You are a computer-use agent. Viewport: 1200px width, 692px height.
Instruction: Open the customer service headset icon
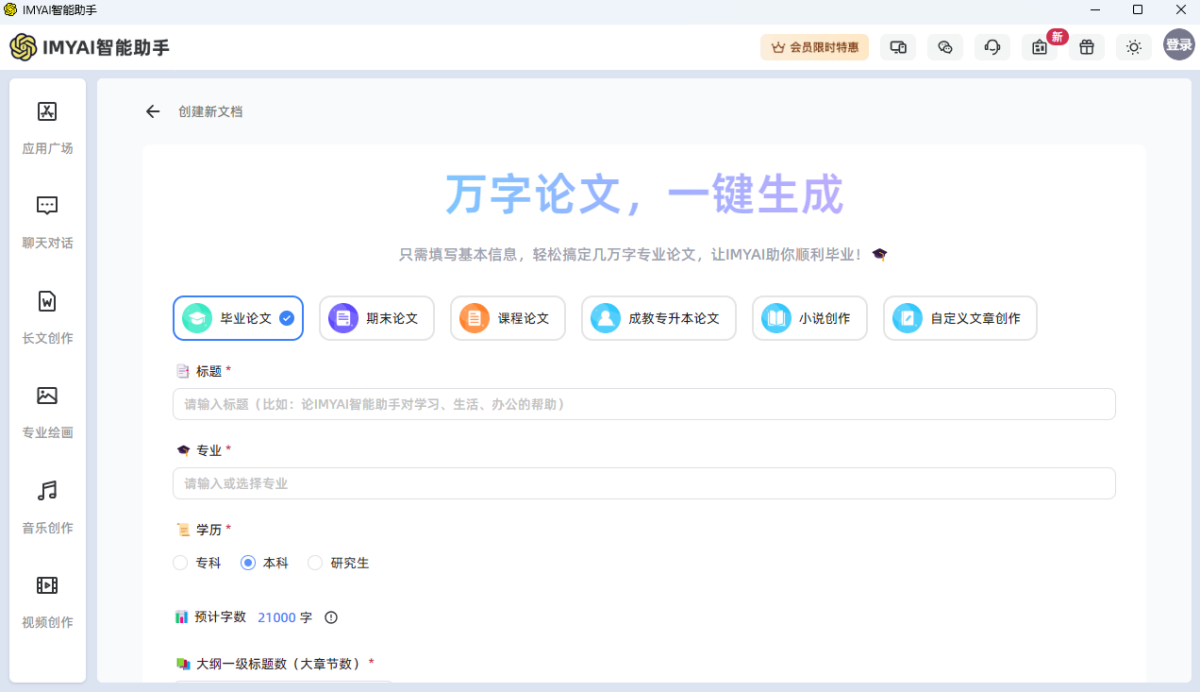click(x=992, y=47)
